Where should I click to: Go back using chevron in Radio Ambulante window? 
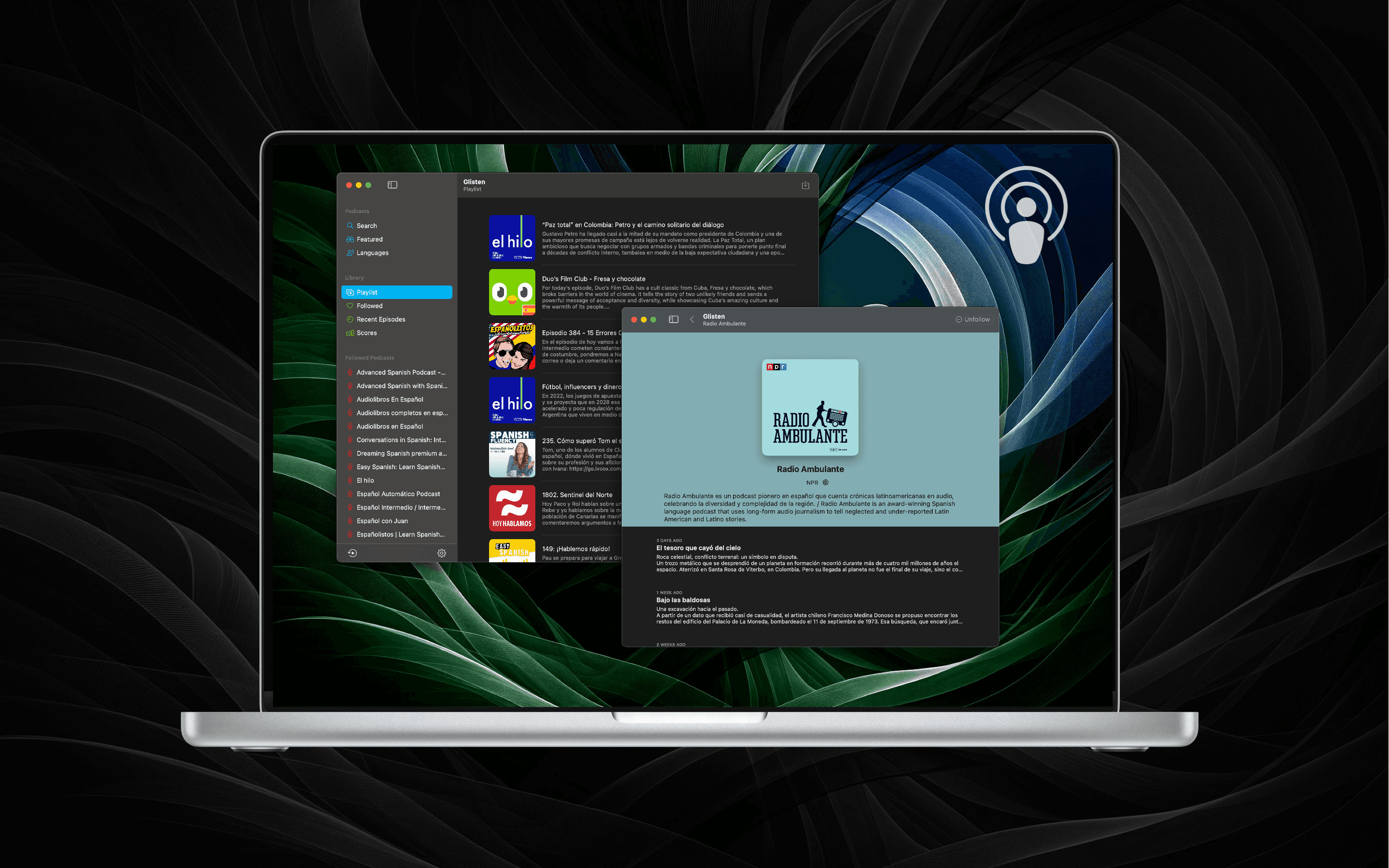[x=692, y=319]
